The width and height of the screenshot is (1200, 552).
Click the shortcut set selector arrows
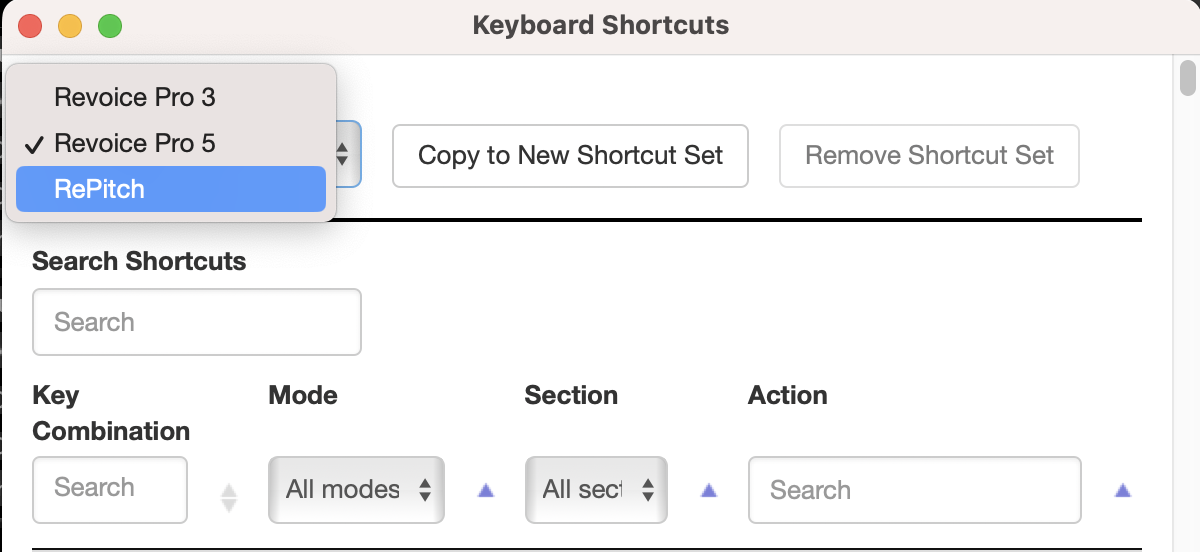point(342,155)
